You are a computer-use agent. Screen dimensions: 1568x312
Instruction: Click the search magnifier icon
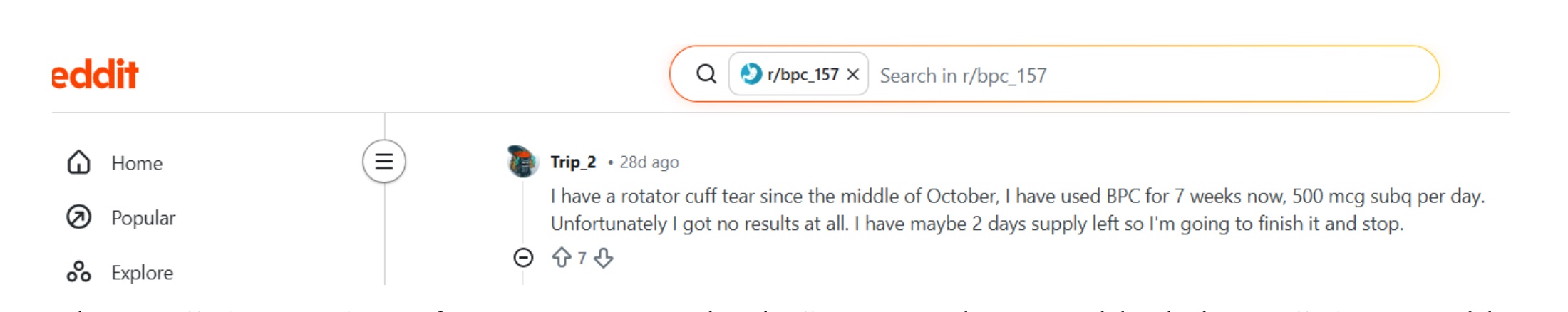pyautogui.click(x=706, y=74)
